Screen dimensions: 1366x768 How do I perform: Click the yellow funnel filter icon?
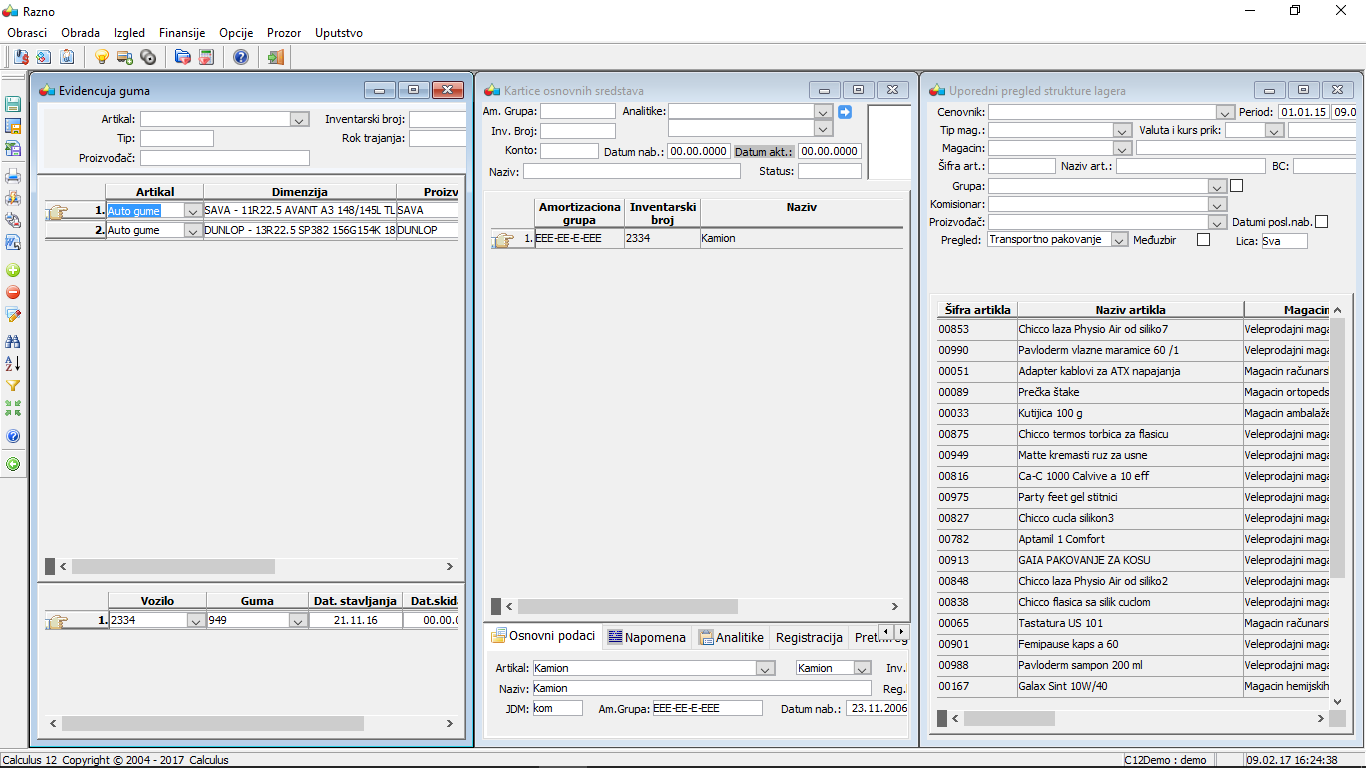point(13,385)
